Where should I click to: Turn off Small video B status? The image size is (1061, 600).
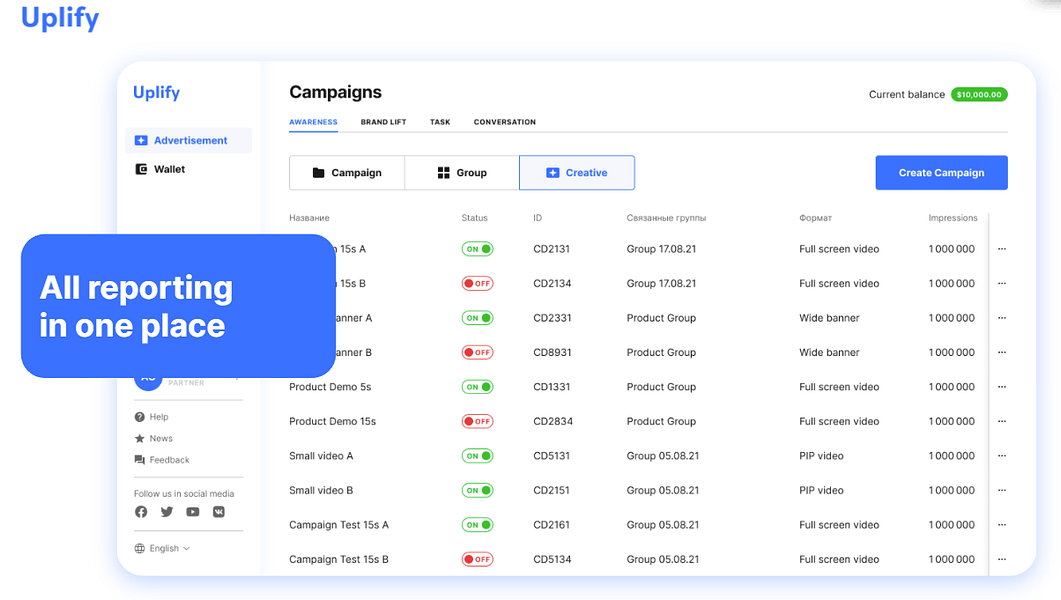coord(477,490)
